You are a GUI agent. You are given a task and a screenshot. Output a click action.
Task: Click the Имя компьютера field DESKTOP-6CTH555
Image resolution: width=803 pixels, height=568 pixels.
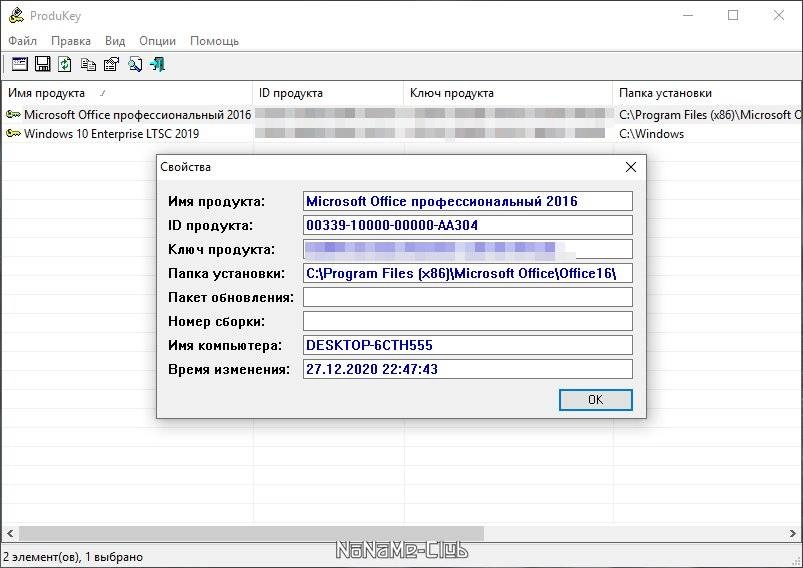468,345
